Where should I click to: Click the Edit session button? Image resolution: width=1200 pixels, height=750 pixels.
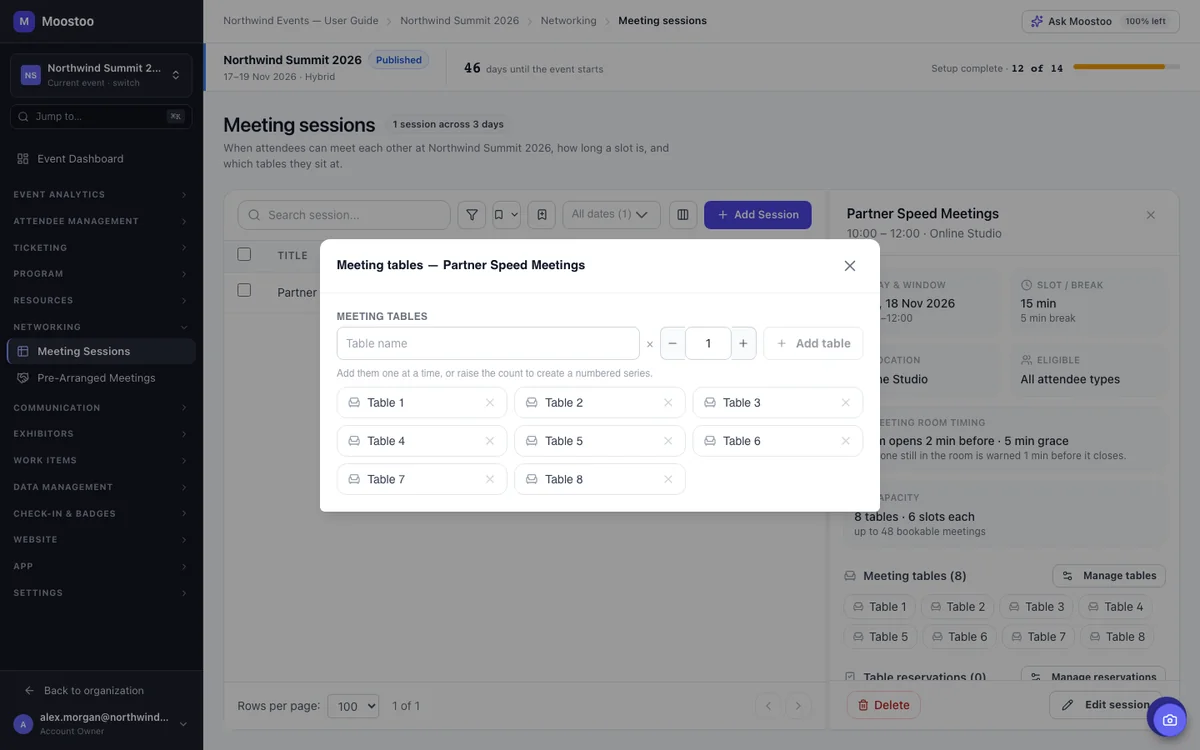click(x=1104, y=705)
